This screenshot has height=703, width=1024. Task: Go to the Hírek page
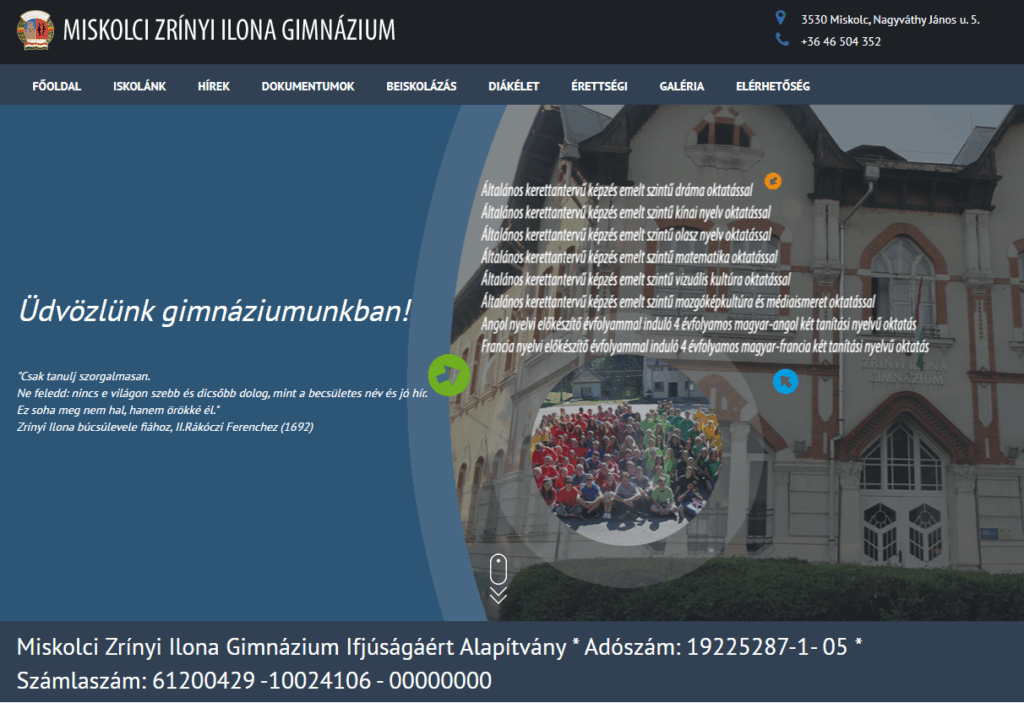coord(214,86)
